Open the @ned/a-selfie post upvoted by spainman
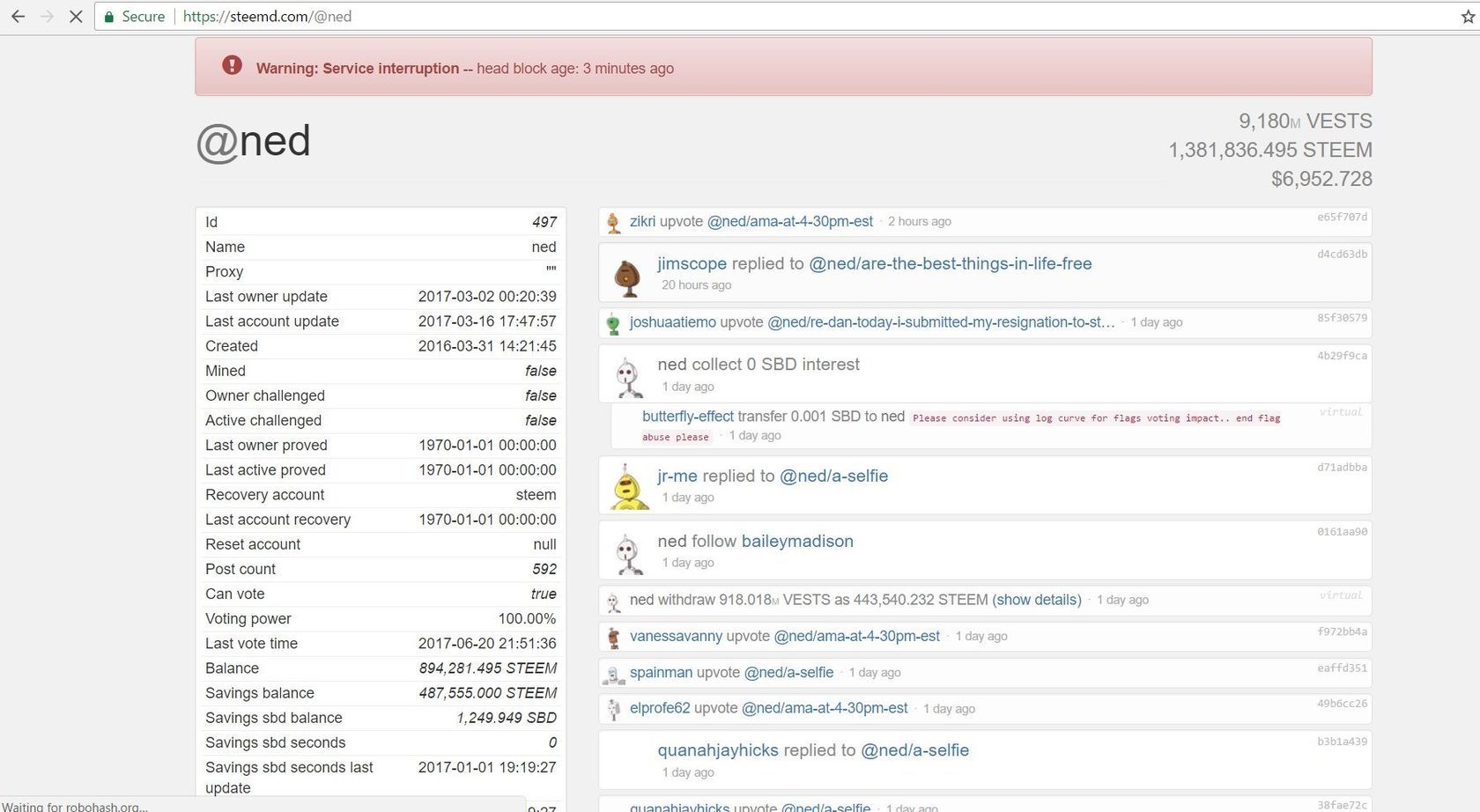The height and width of the screenshot is (812, 1480). pyautogui.click(x=788, y=672)
